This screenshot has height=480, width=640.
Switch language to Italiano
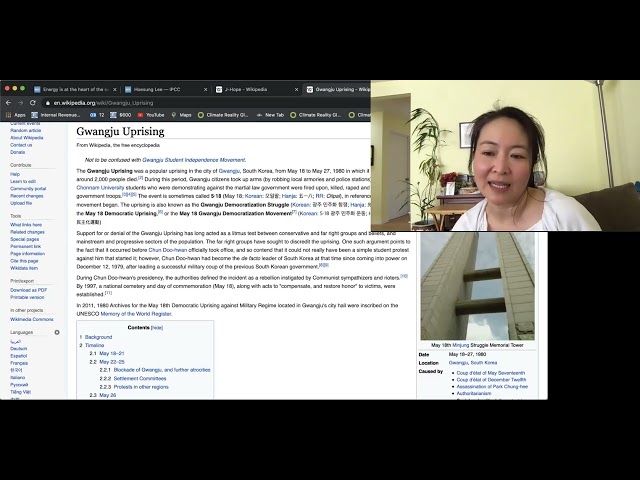(x=18, y=378)
